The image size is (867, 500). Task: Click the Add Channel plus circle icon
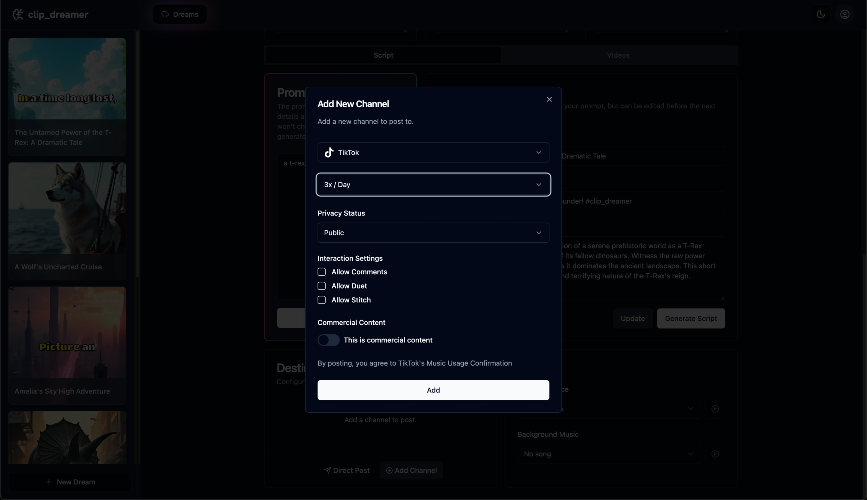click(x=389, y=471)
